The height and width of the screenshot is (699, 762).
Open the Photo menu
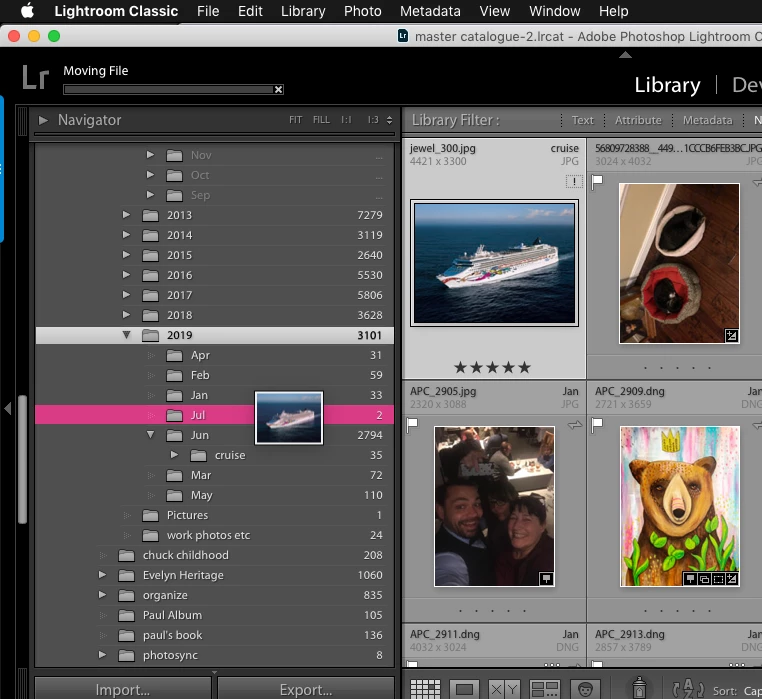363,11
